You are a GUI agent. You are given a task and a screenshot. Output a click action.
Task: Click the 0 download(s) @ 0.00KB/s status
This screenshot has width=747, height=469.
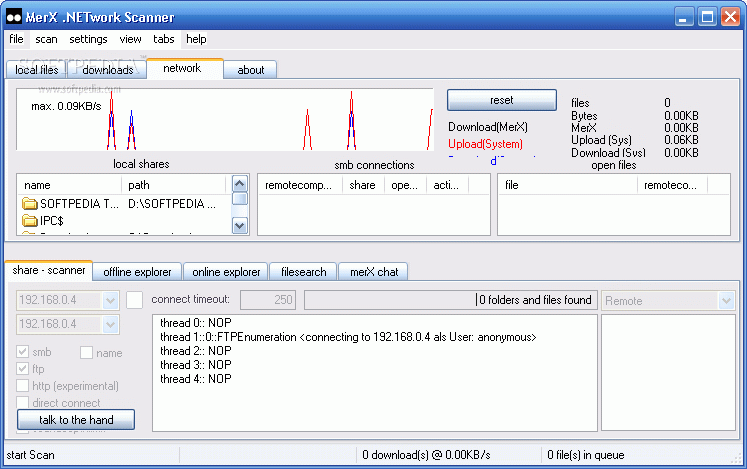[x=426, y=455]
